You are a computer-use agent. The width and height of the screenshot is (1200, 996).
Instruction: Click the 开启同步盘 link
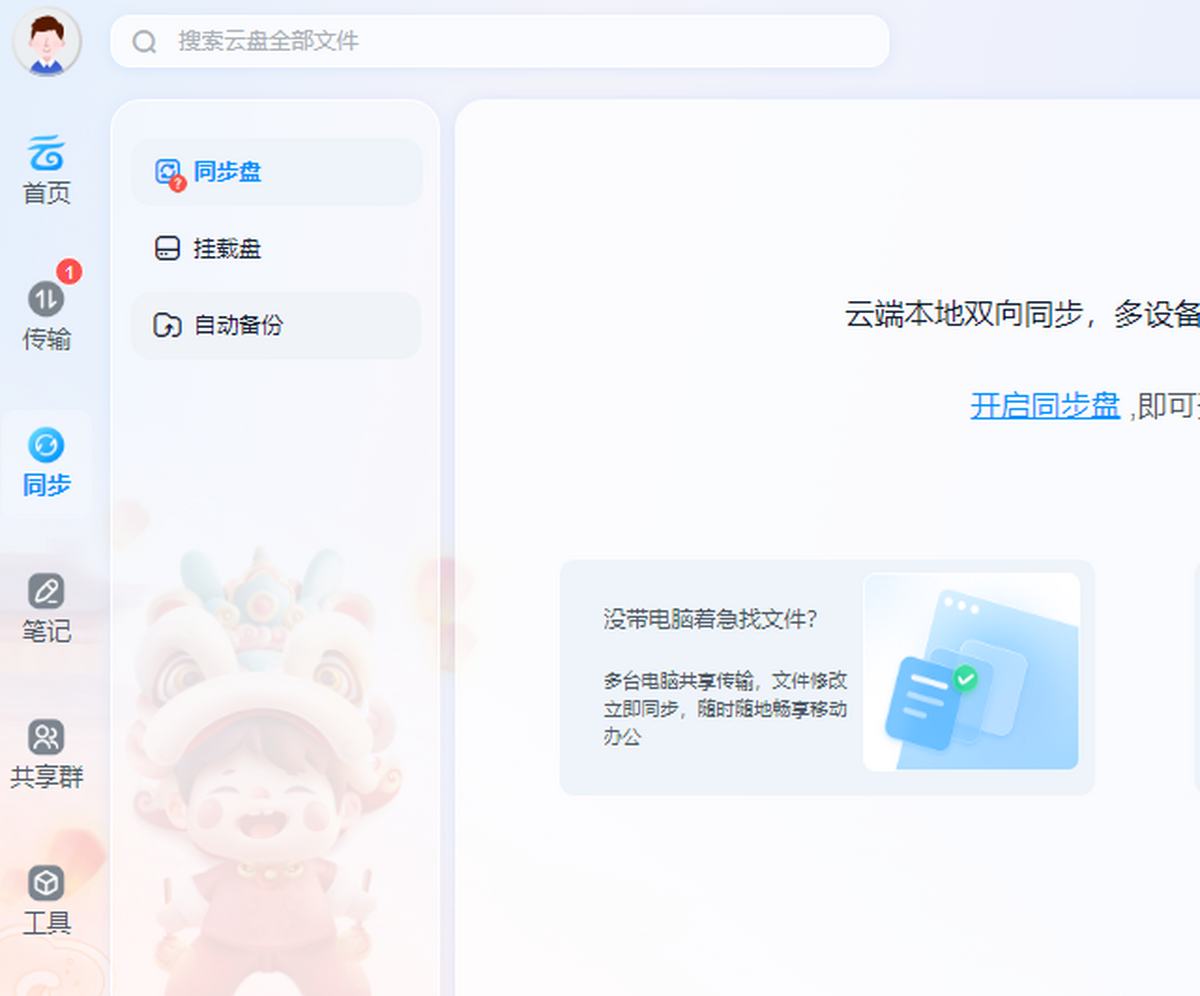(1044, 404)
